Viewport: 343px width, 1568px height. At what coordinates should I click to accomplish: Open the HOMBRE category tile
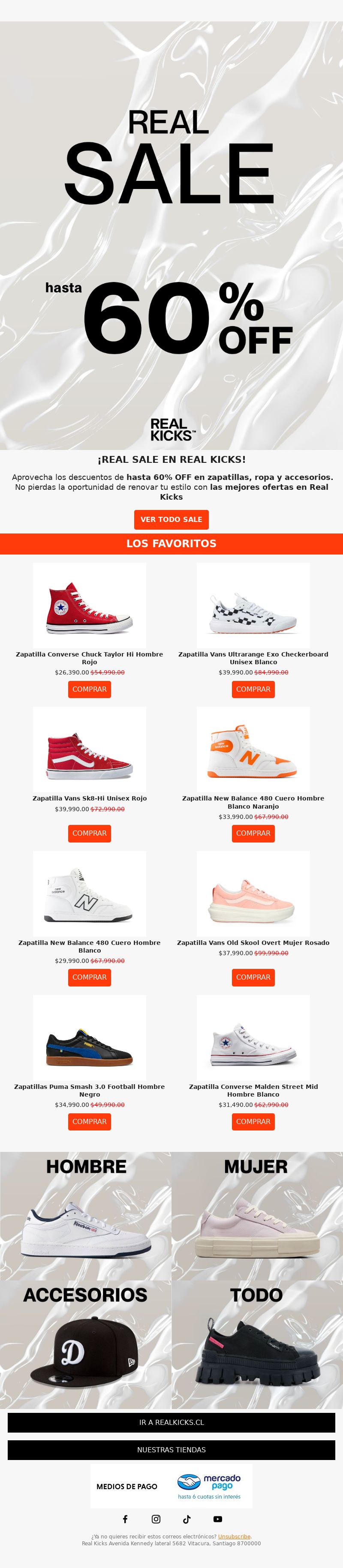[86, 1216]
